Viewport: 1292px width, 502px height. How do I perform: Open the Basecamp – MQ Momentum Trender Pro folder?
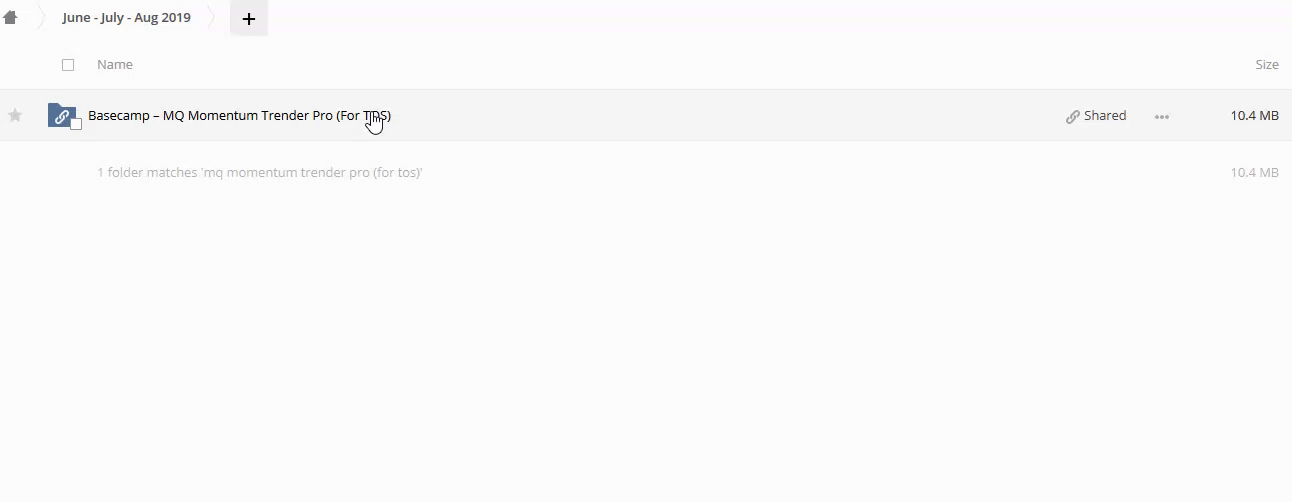tap(239, 115)
